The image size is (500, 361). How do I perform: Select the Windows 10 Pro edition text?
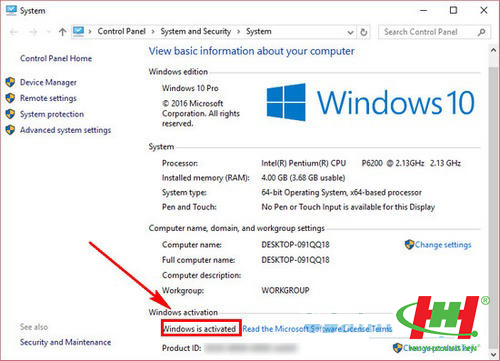coord(190,88)
